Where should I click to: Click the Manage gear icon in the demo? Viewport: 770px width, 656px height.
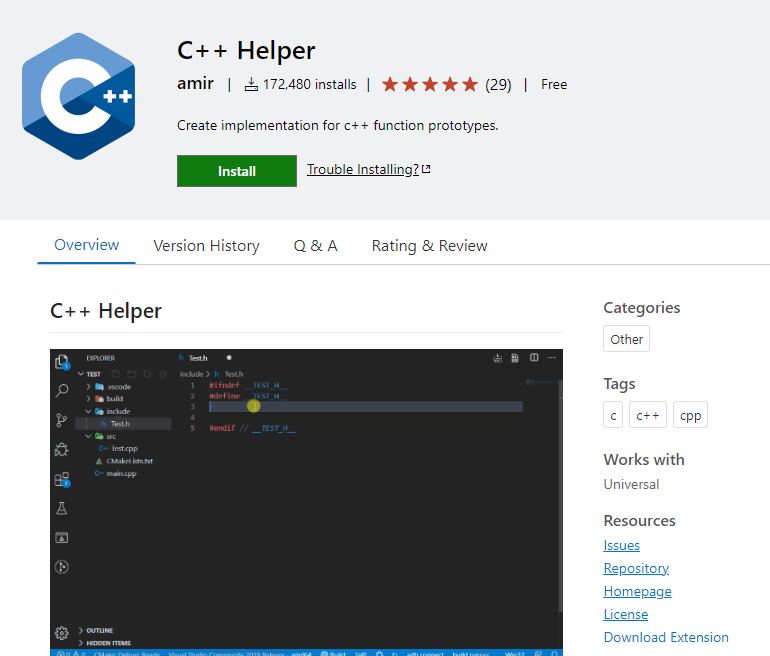point(61,633)
